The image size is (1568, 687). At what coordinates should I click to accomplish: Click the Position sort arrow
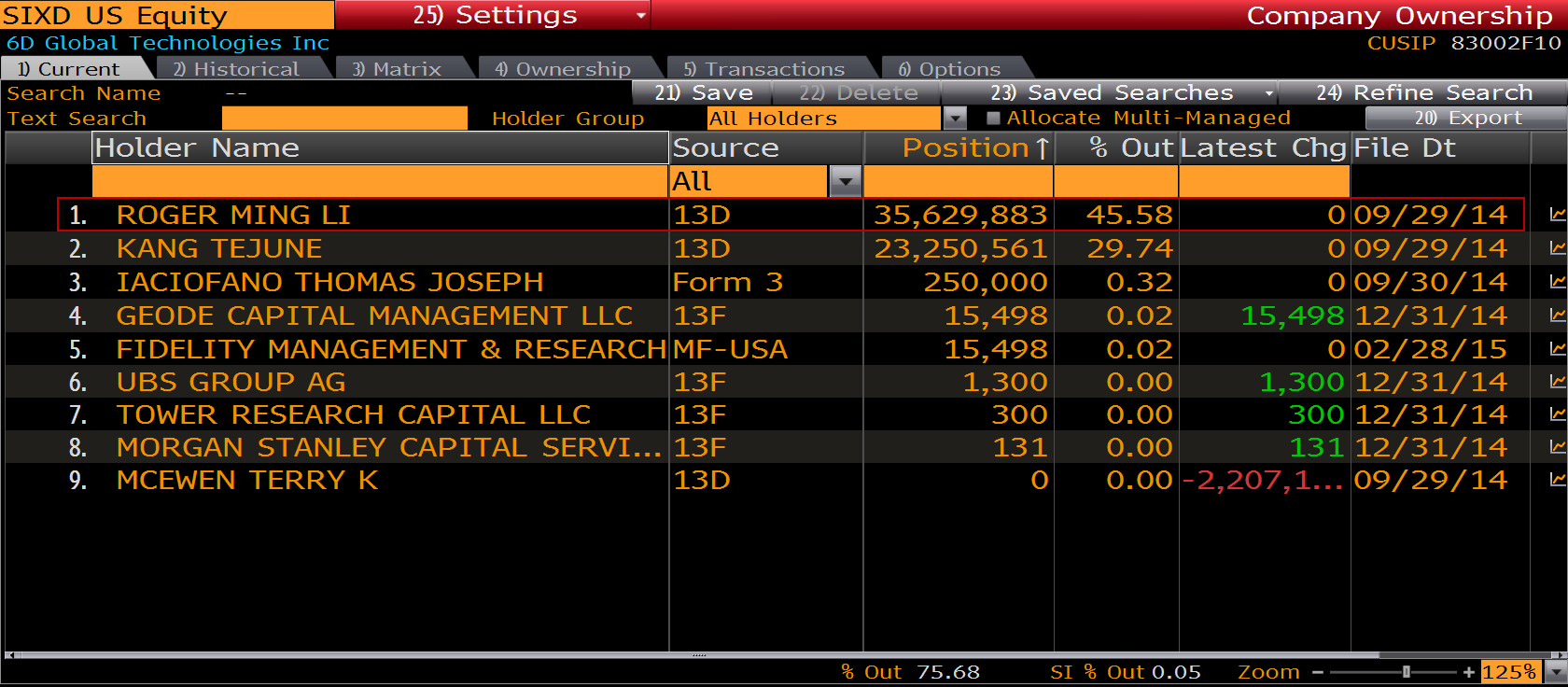1043,148
